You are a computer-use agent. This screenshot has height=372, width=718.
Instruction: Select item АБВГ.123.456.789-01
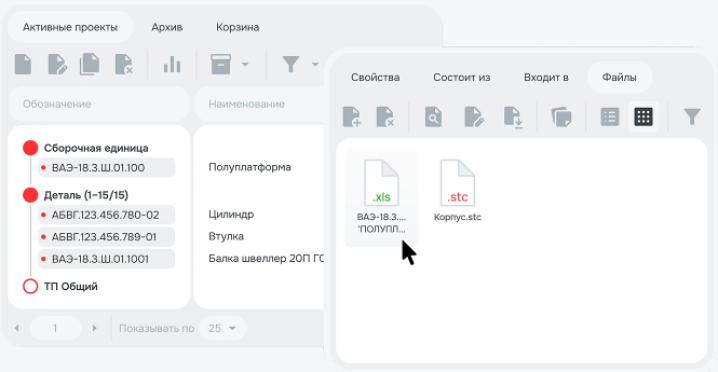pos(106,237)
